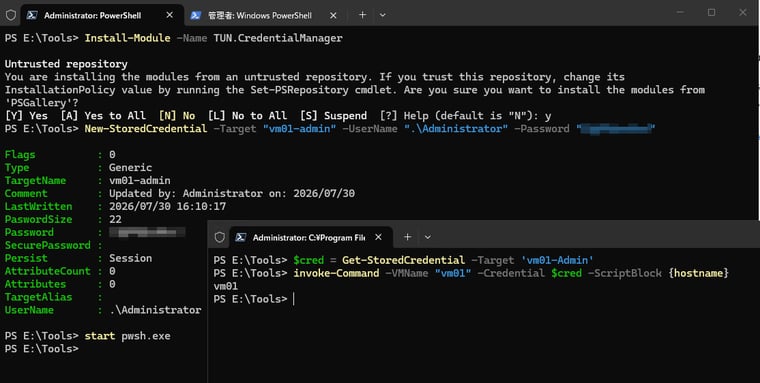Click the 'Untrusted repository' heading
The width and height of the screenshot is (760, 383).
(x=66, y=64)
